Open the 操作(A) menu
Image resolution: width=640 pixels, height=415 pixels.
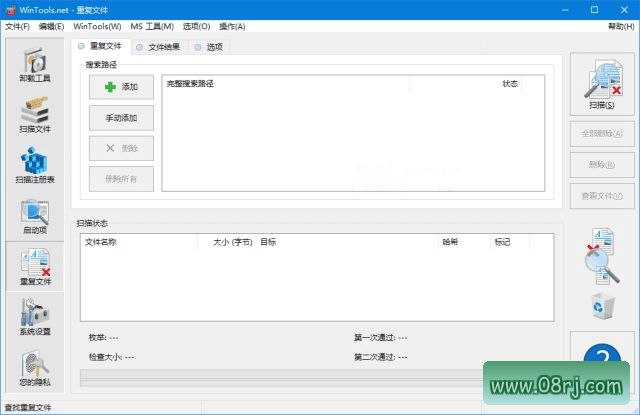pyautogui.click(x=232, y=27)
